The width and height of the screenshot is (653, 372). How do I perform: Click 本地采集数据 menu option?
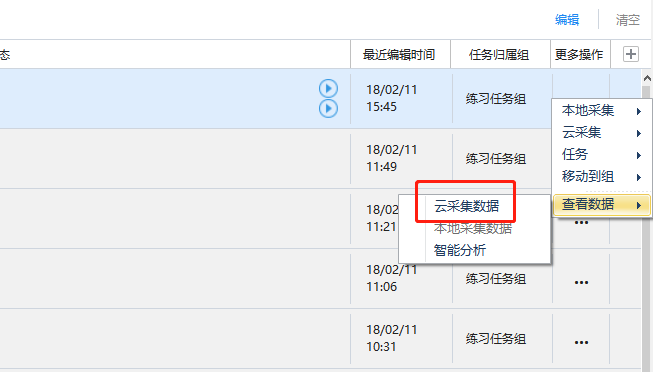(473, 228)
